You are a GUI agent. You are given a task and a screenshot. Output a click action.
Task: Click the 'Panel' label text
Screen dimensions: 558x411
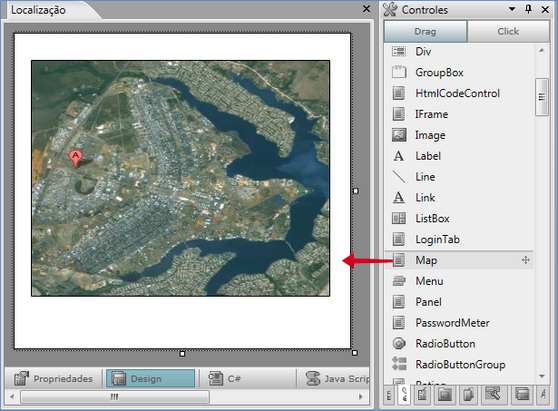click(x=428, y=302)
